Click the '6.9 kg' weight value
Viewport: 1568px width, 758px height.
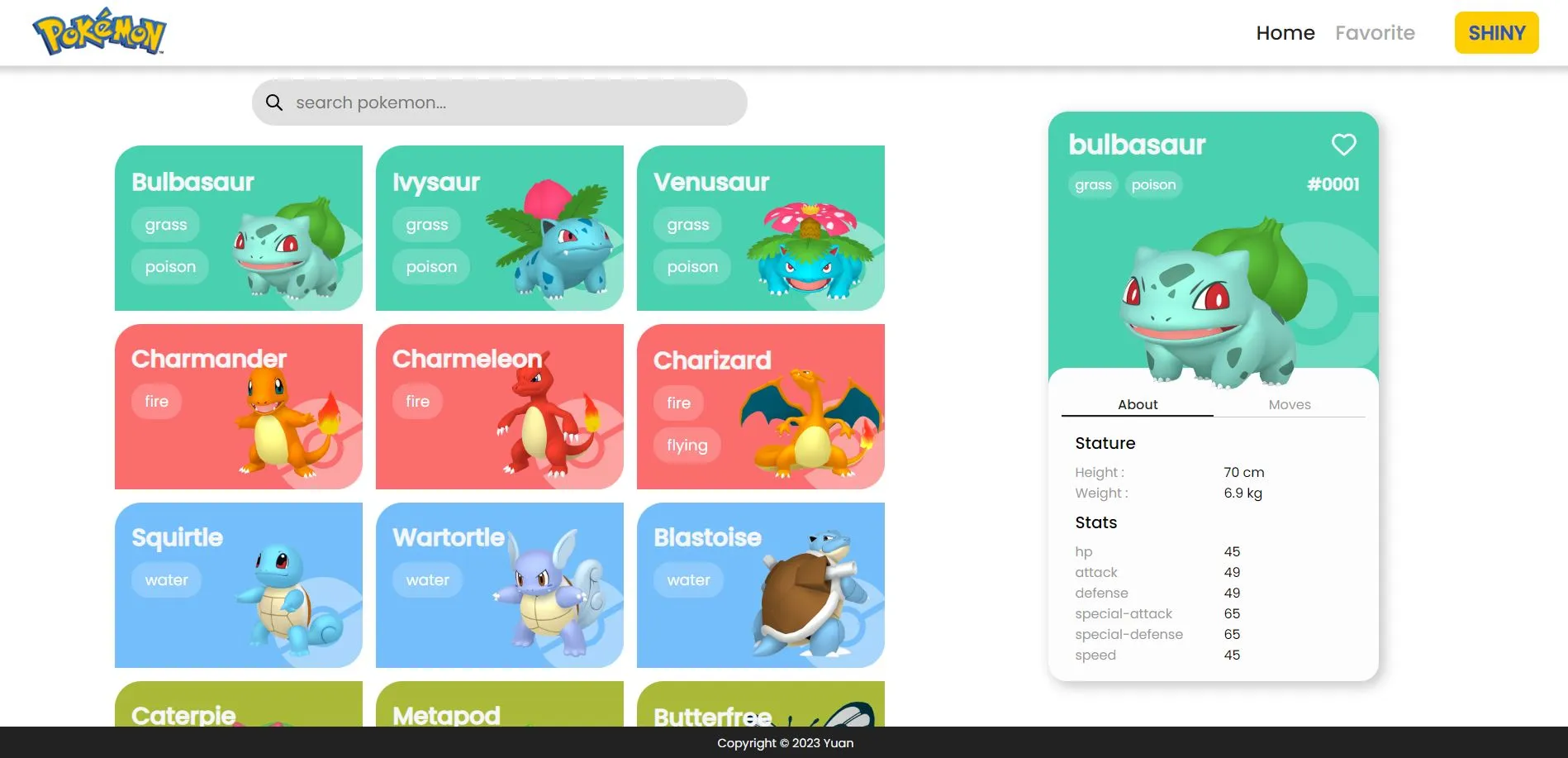tap(1243, 493)
